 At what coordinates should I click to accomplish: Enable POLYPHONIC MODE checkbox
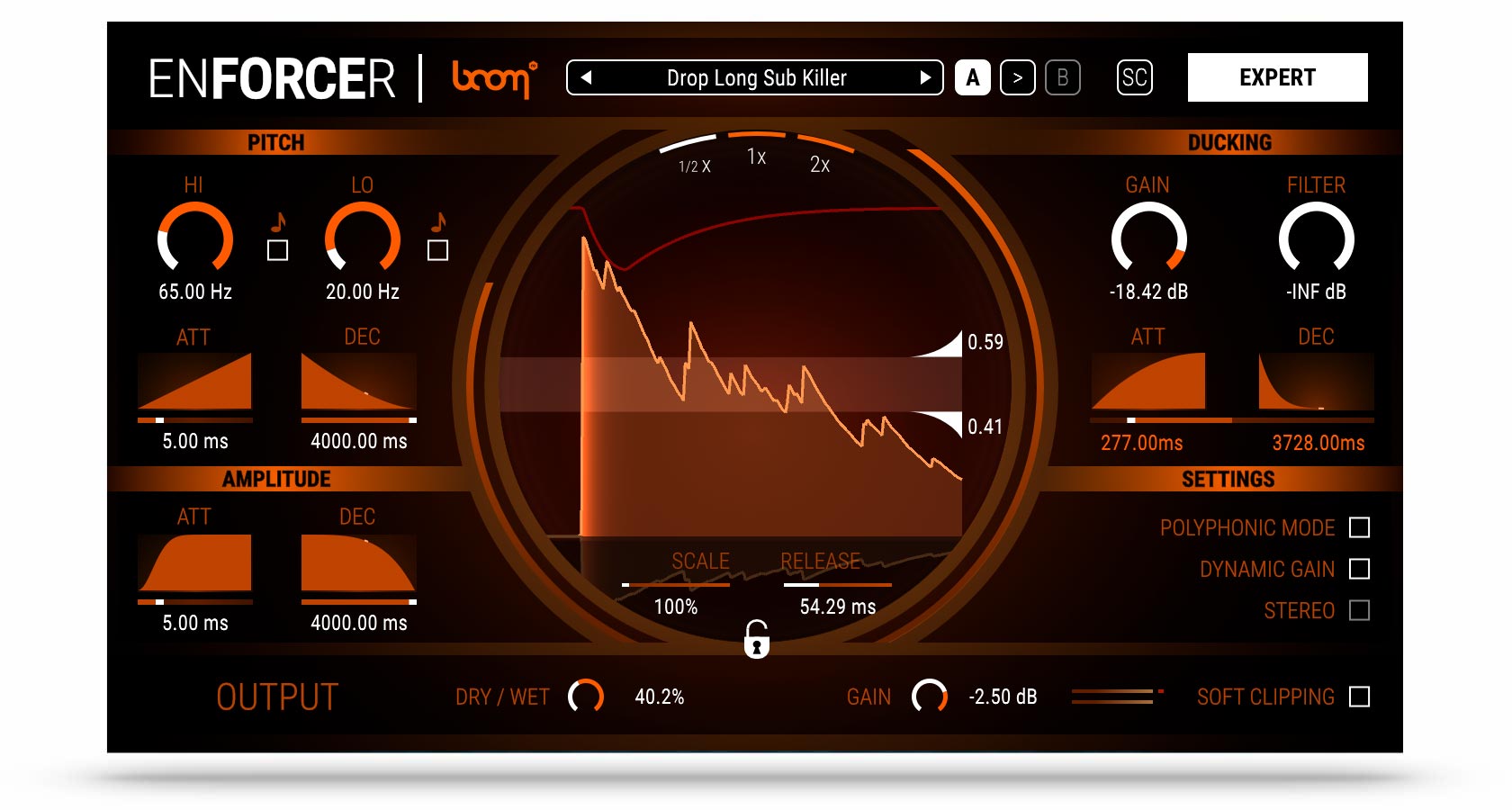point(1360,527)
